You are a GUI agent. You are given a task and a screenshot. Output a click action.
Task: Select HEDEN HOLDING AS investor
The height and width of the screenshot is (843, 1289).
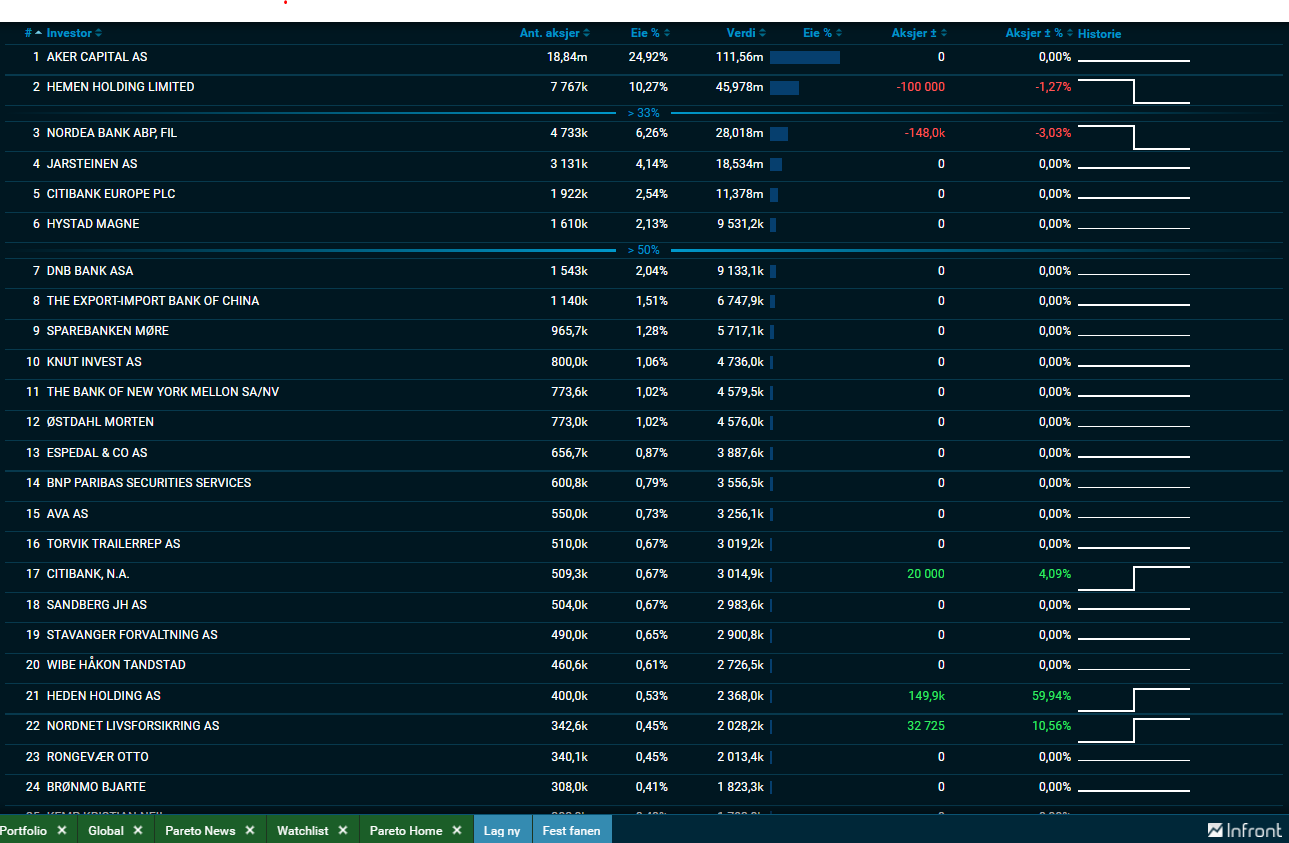(x=103, y=696)
